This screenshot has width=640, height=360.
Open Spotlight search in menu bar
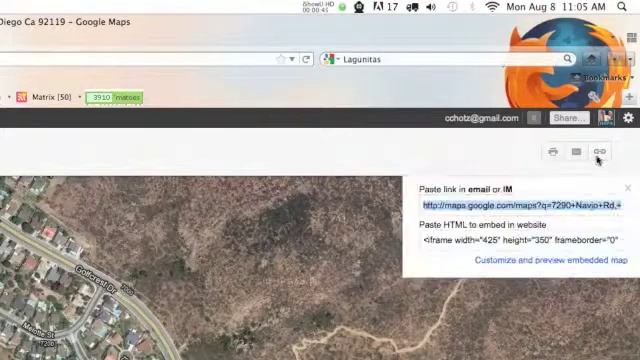pos(622,7)
